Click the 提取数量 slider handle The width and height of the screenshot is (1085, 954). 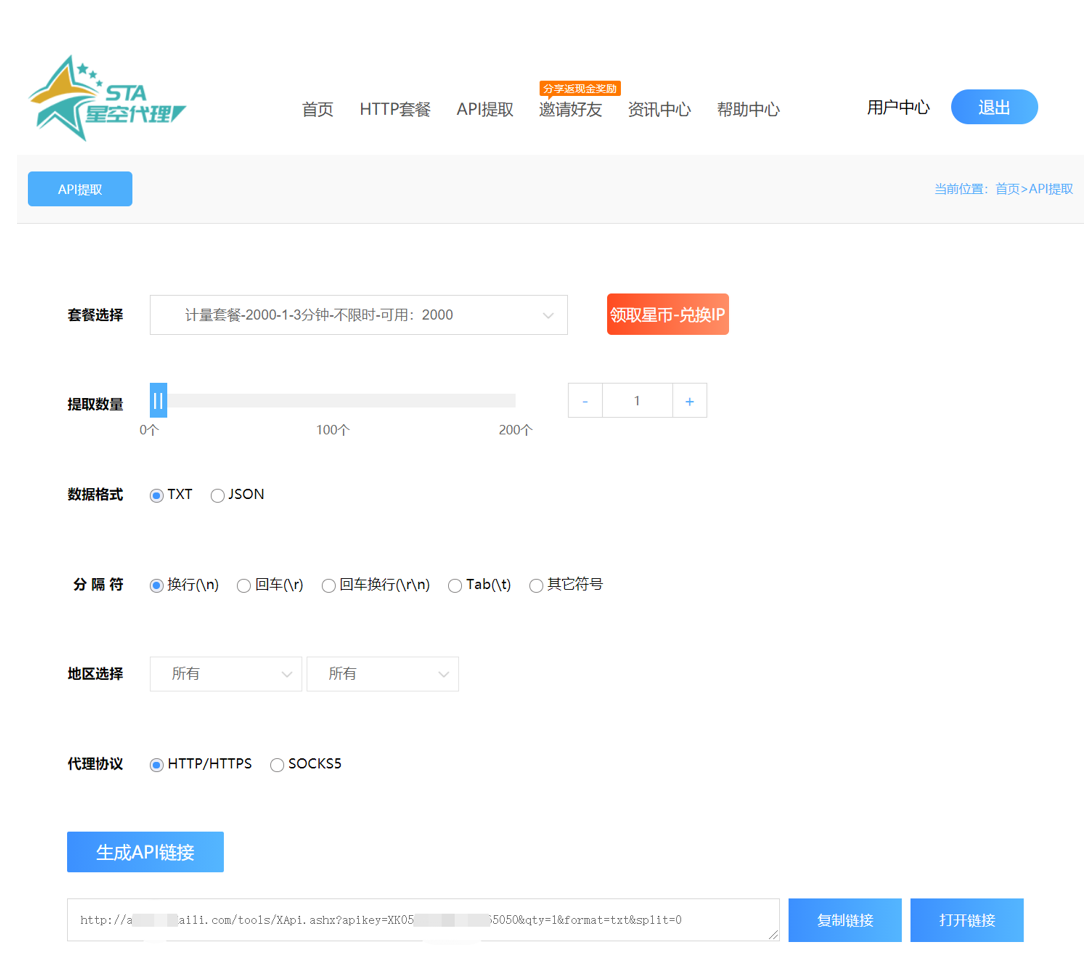(158, 401)
